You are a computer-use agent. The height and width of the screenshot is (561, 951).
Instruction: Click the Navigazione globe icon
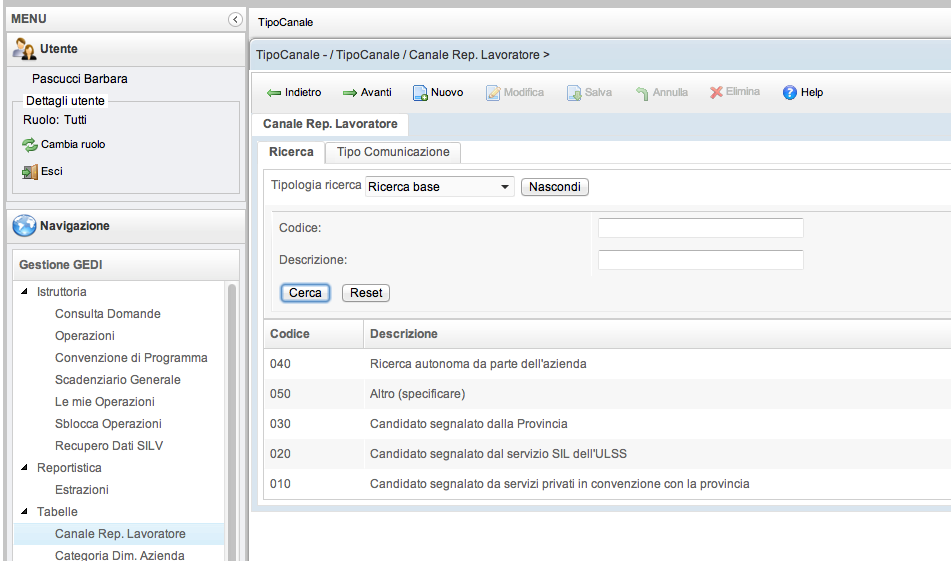25,226
